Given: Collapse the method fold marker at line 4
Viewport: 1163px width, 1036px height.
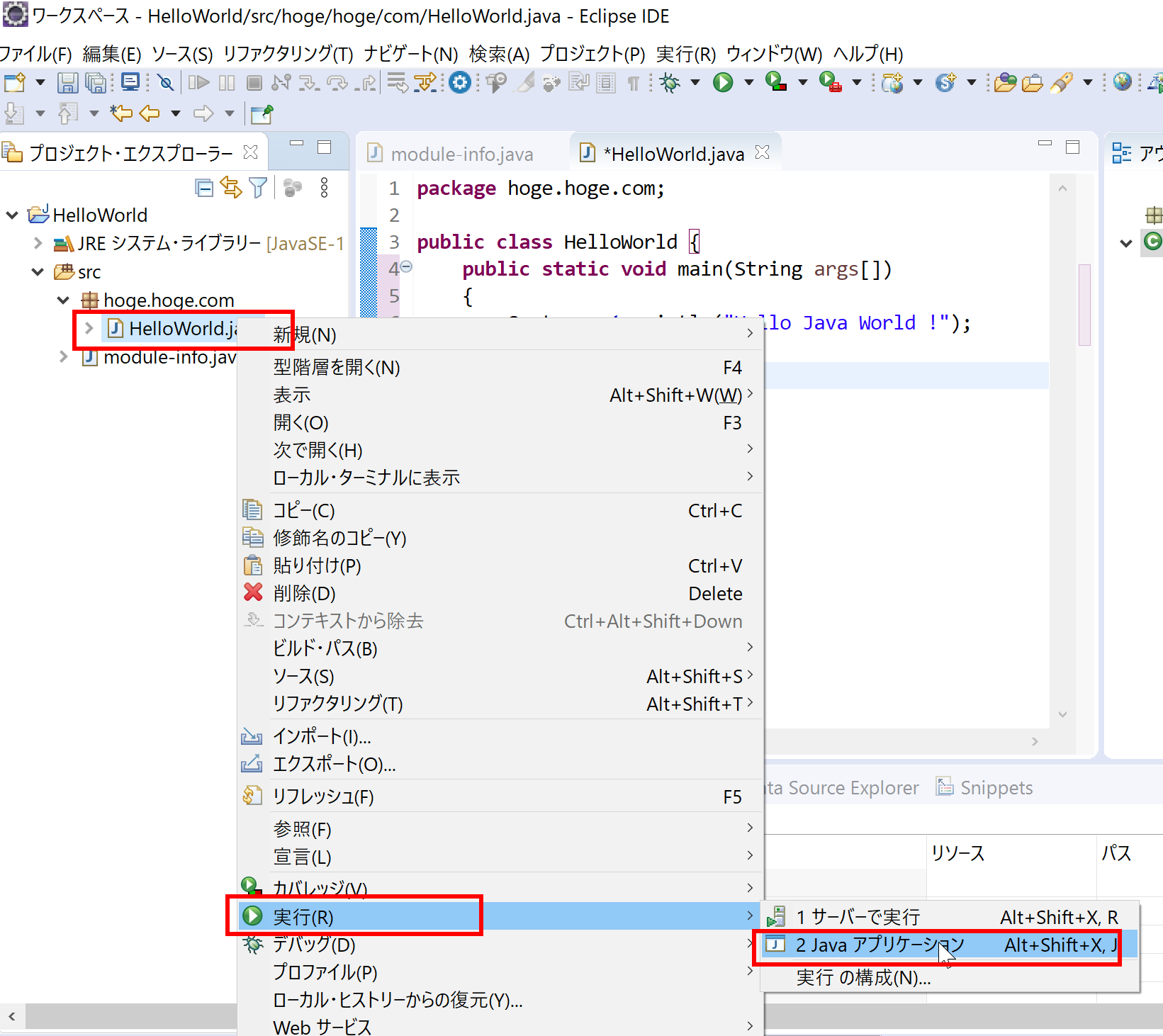Looking at the screenshot, I should (407, 266).
